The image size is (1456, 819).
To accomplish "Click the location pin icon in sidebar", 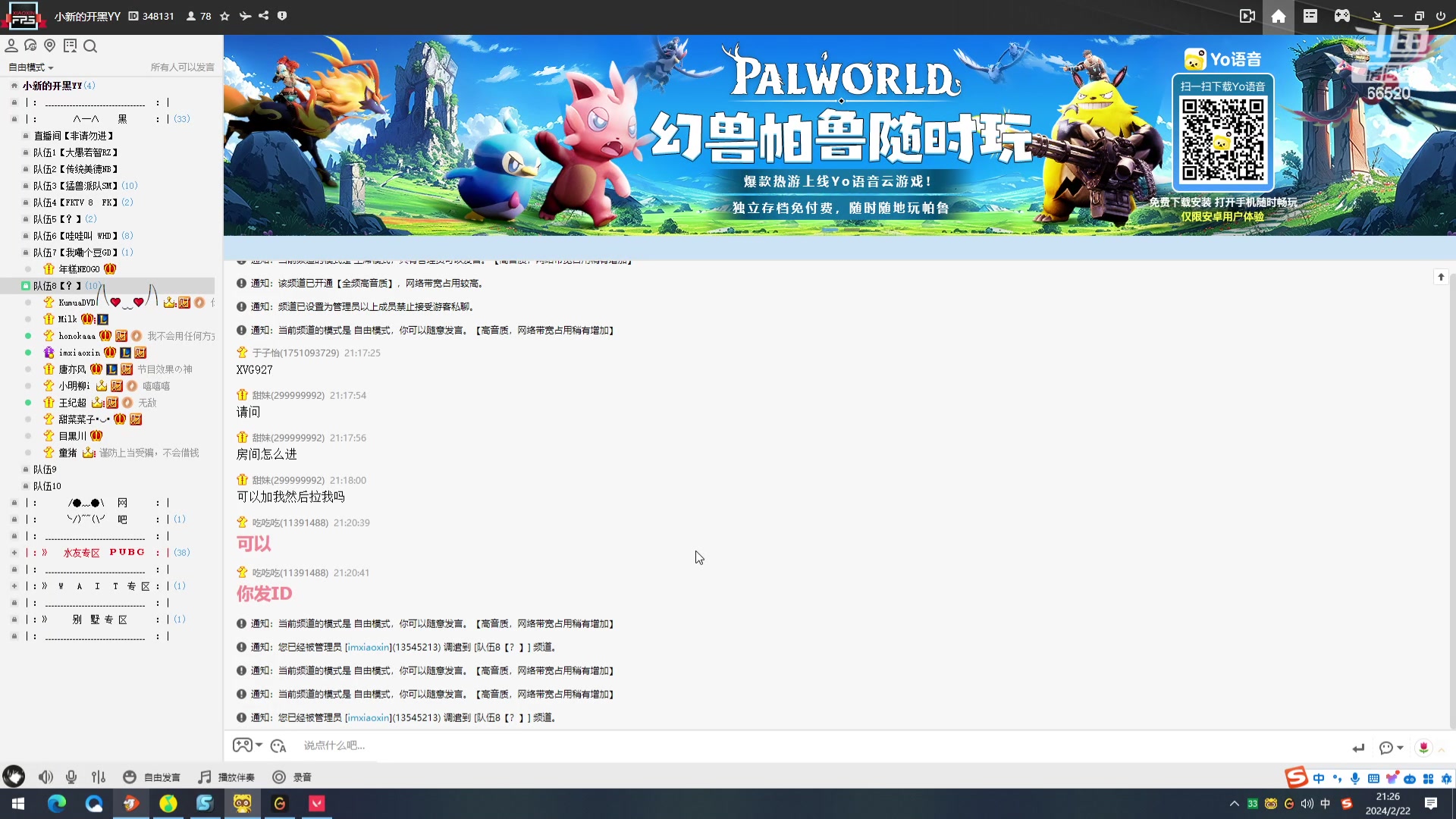I will (50, 46).
